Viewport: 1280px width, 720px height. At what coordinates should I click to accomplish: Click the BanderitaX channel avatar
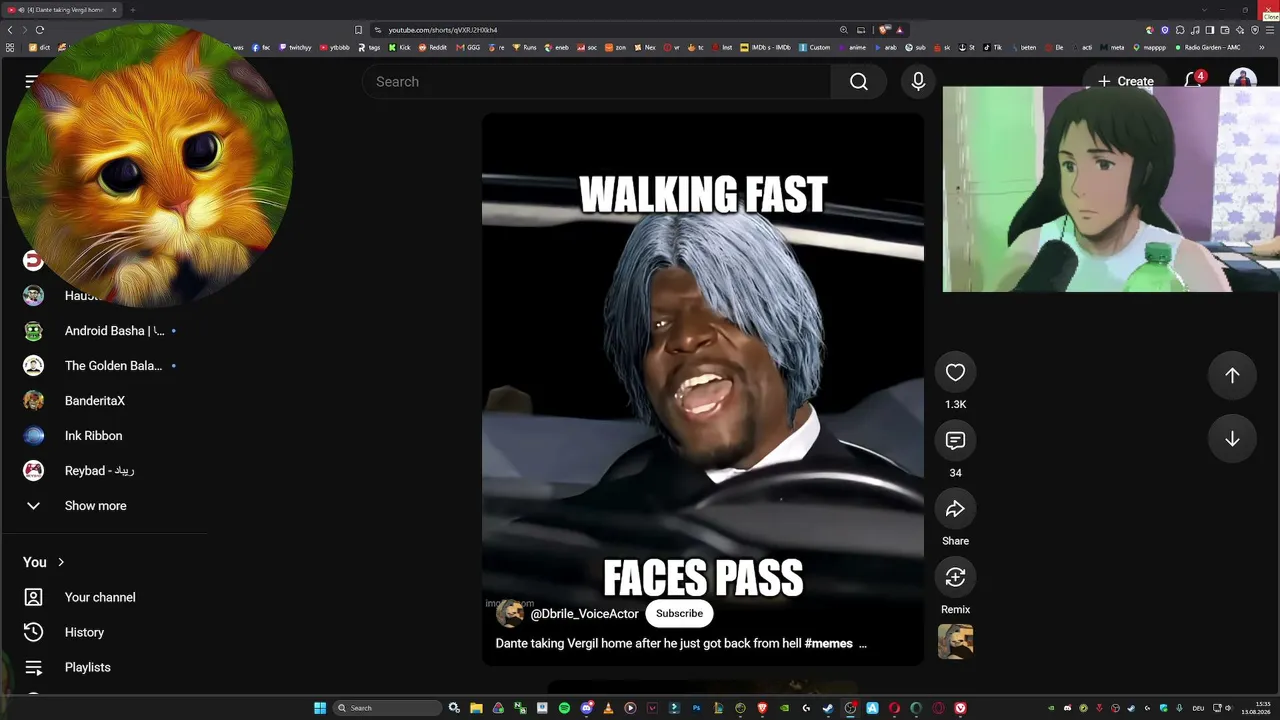click(x=33, y=401)
